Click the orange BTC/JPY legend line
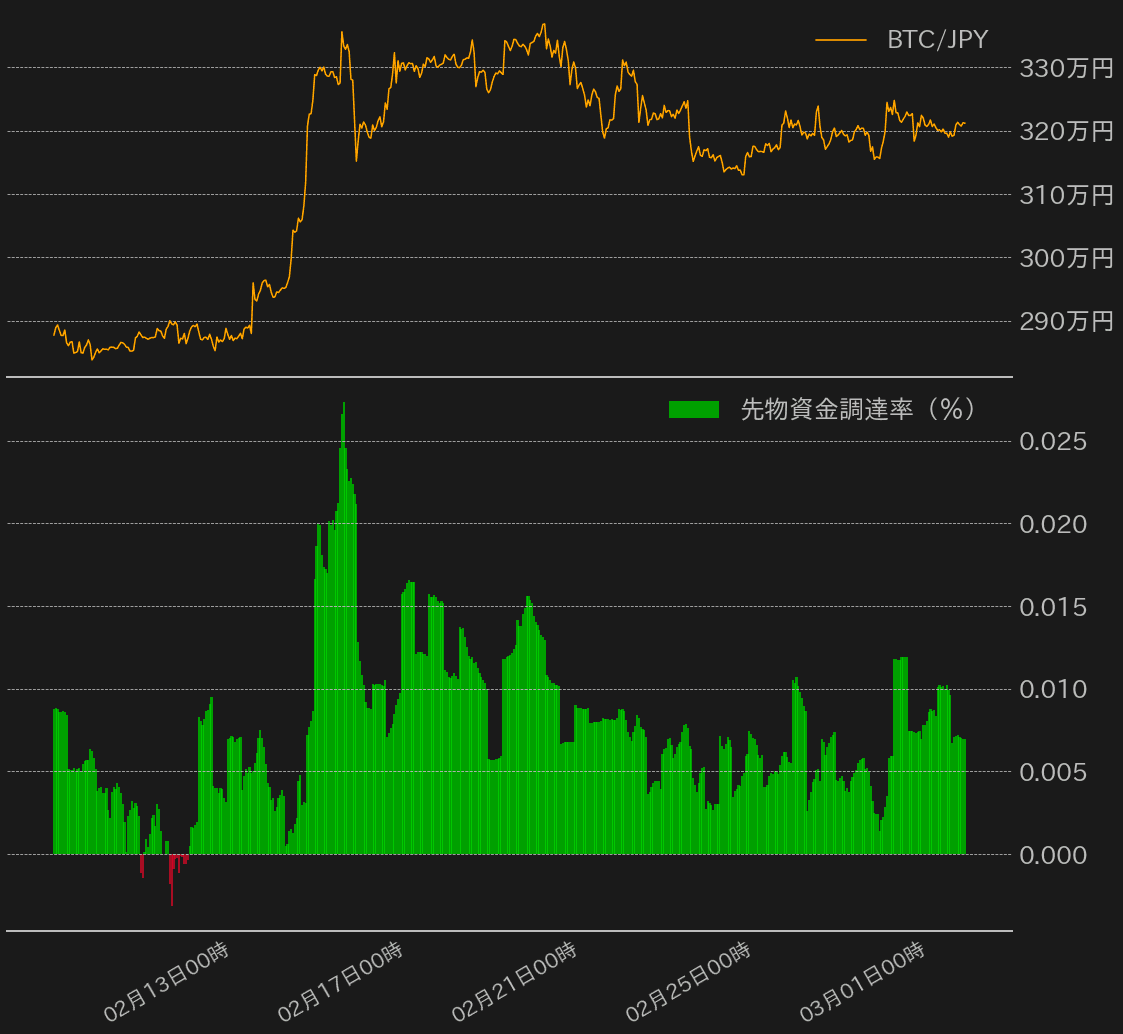 [840, 40]
